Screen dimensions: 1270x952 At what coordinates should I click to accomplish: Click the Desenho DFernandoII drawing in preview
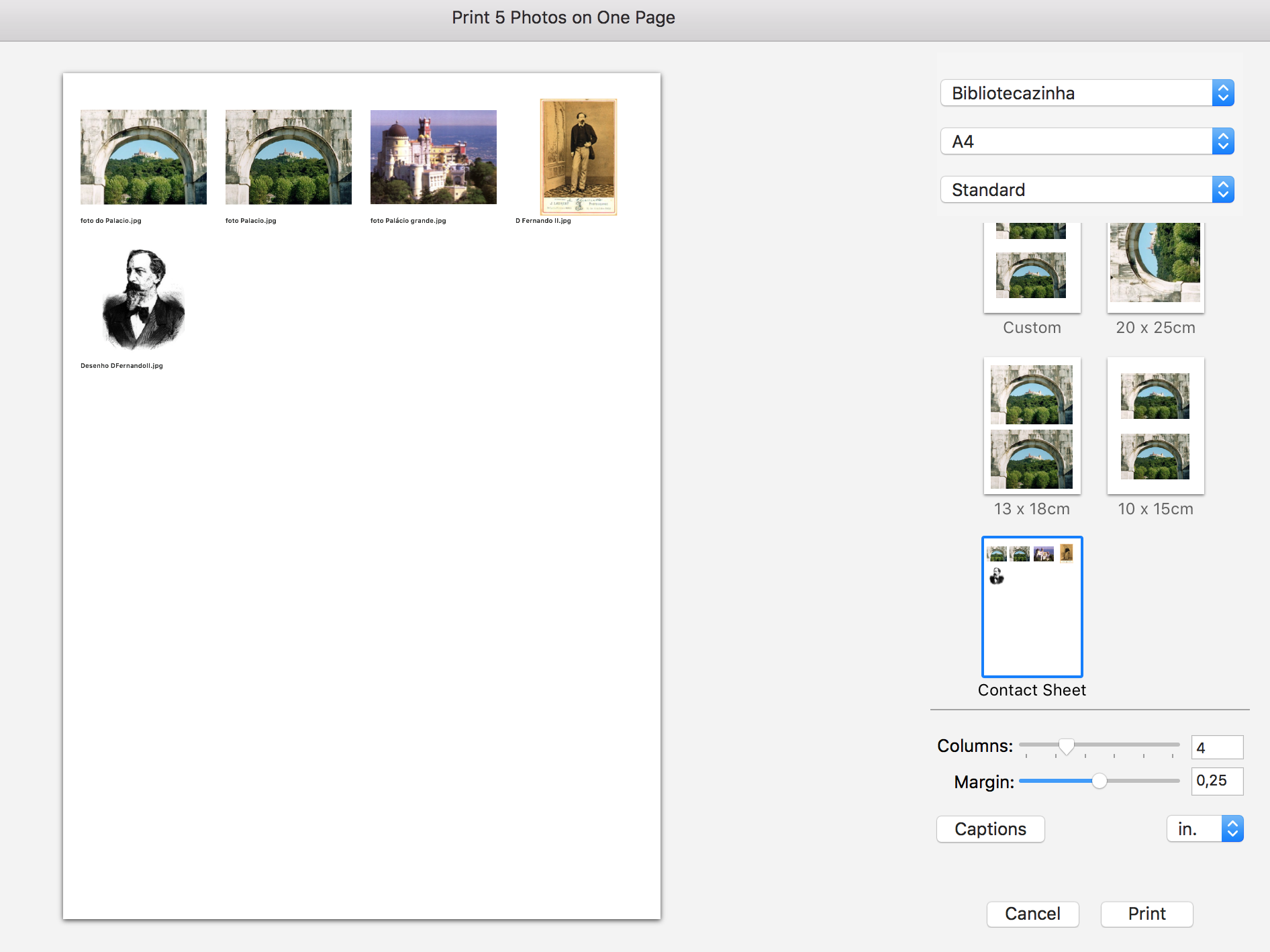click(x=144, y=299)
